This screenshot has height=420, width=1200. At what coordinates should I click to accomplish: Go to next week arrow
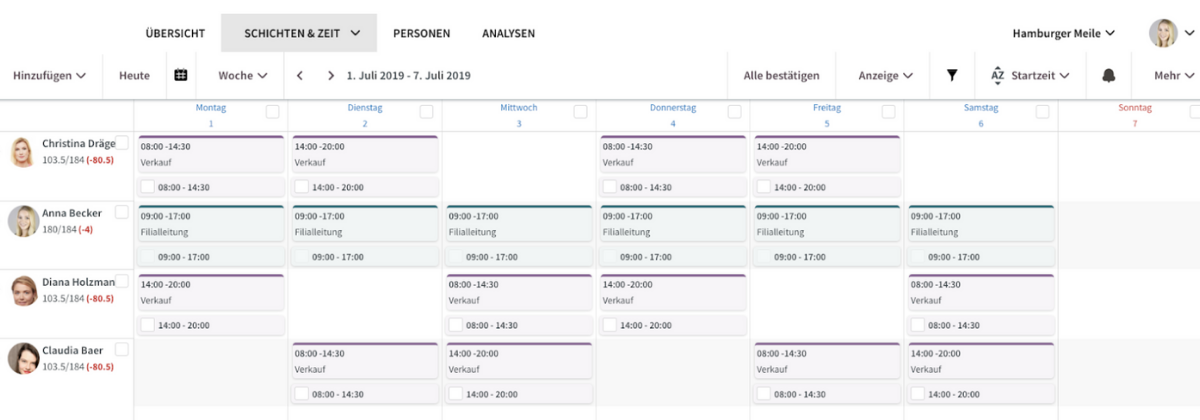coord(330,75)
